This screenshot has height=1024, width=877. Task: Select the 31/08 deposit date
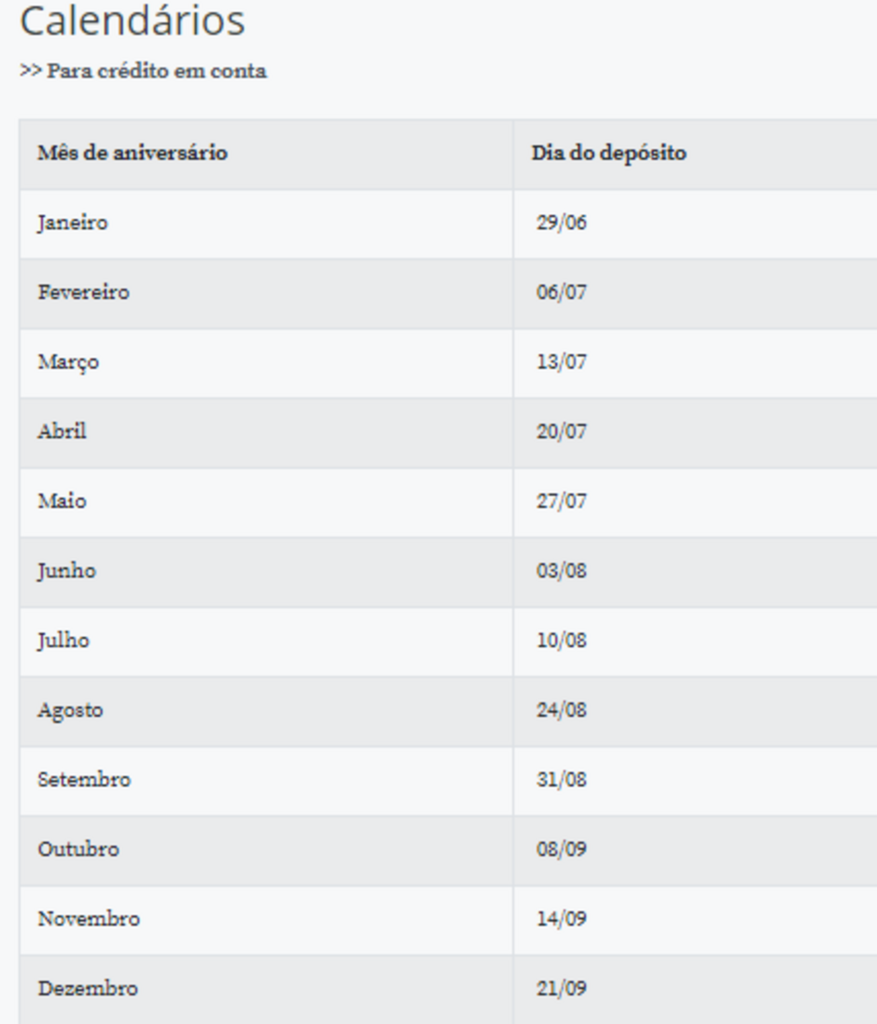coord(561,779)
